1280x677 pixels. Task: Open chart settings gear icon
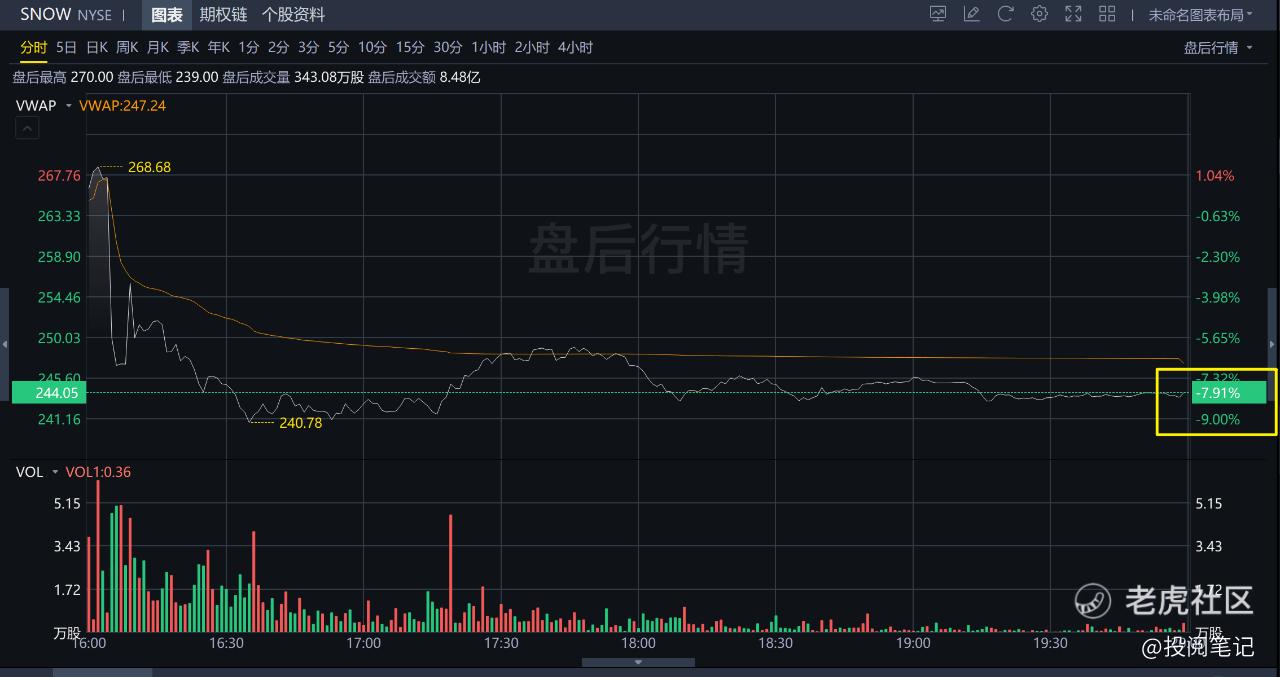[x=1040, y=14]
